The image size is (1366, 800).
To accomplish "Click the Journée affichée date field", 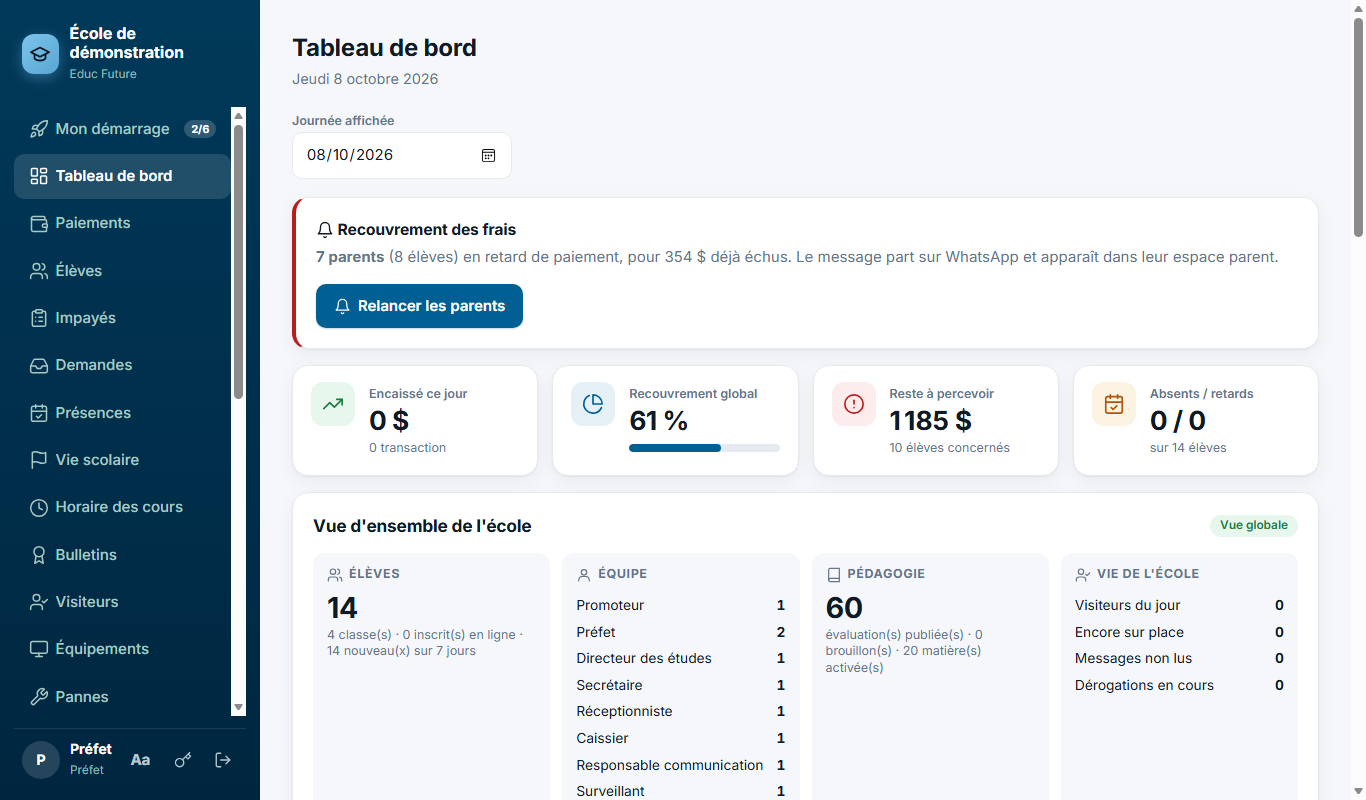I will coord(402,155).
